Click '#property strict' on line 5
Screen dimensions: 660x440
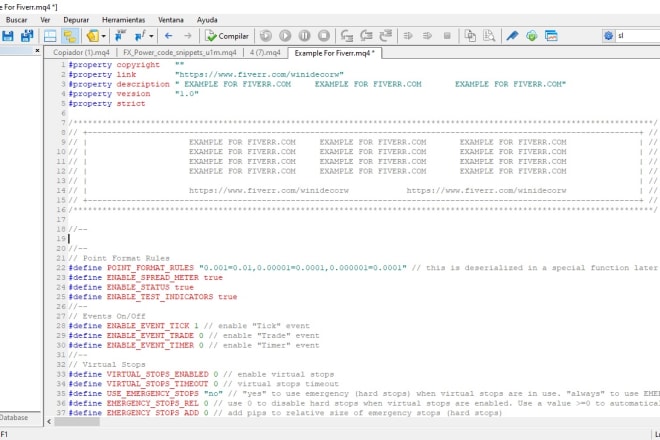click(x=107, y=104)
